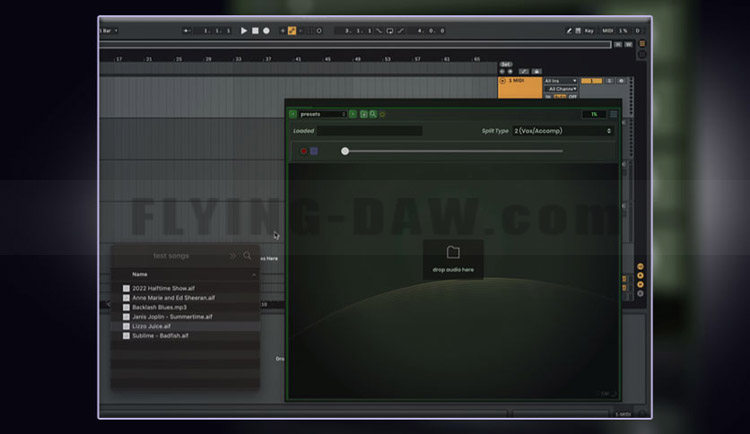Image resolution: width=750 pixels, height=434 pixels.
Task: Open the All Channels dropdown
Action: tap(562, 89)
